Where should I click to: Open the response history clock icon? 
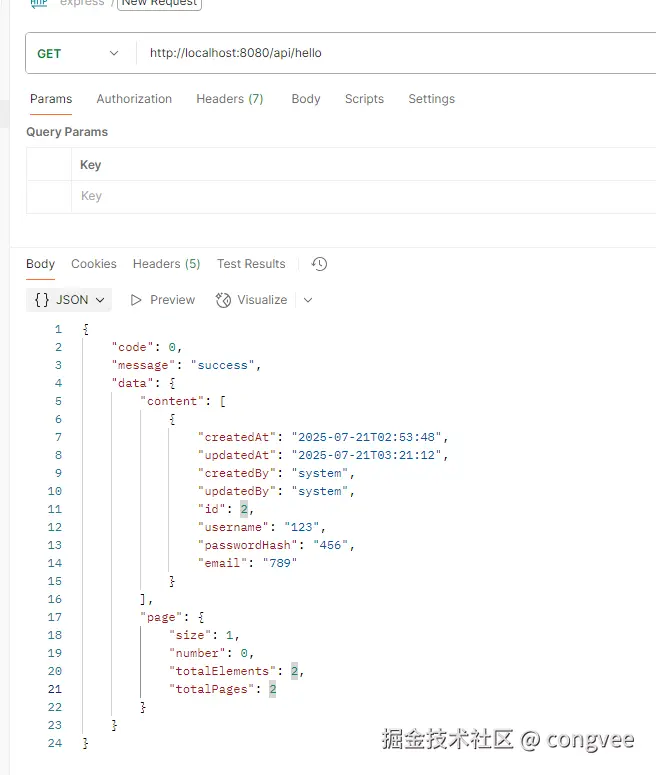click(x=319, y=264)
